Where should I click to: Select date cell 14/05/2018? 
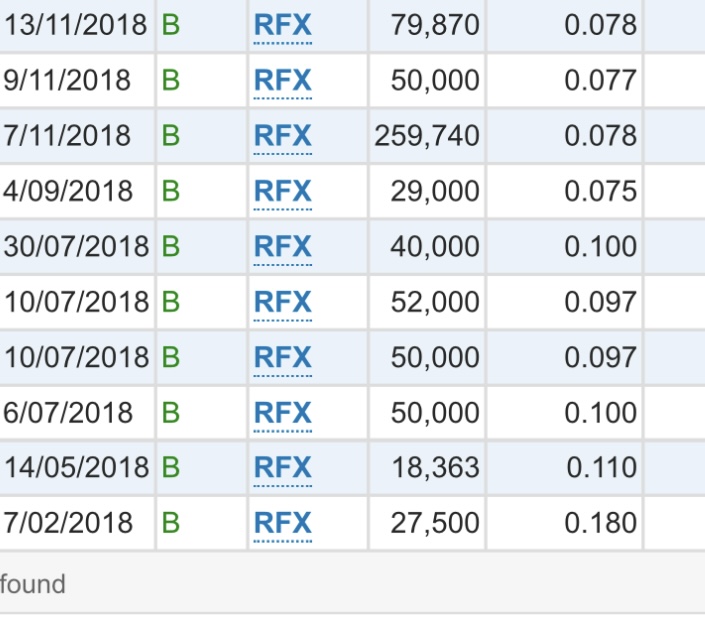[x=76, y=468]
